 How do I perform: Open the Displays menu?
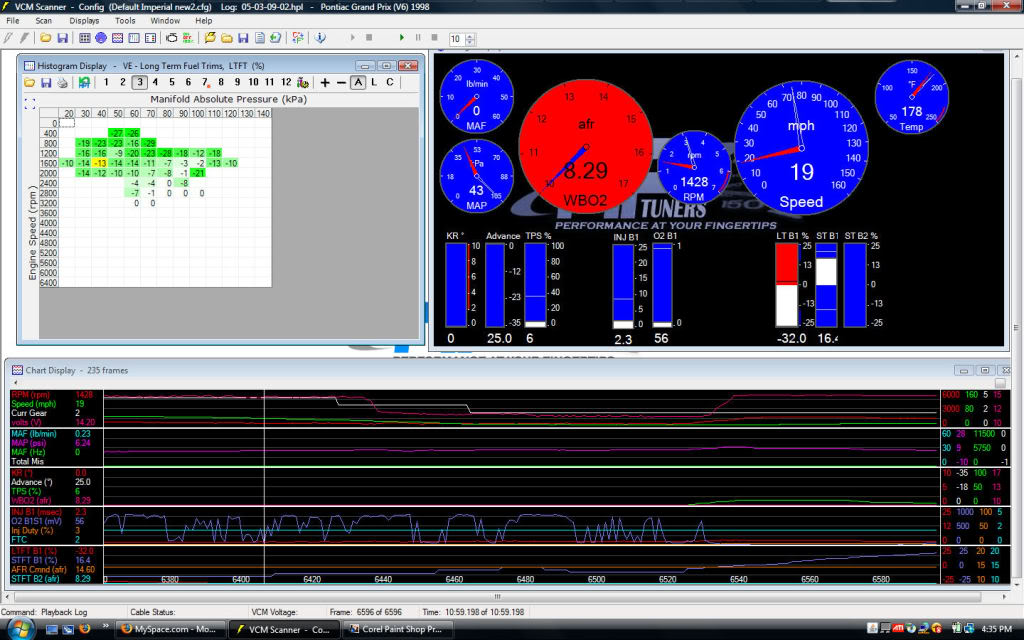click(x=84, y=21)
